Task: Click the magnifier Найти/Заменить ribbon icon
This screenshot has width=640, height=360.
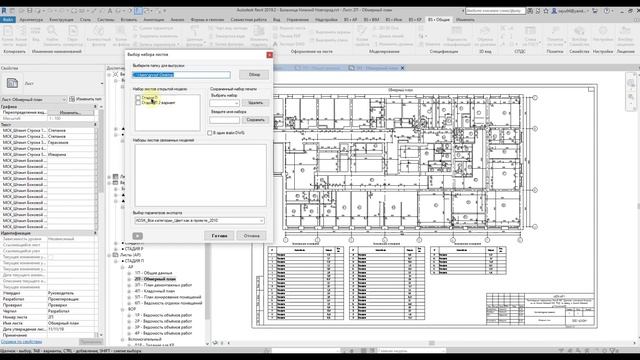Action: [x=52, y=36]
